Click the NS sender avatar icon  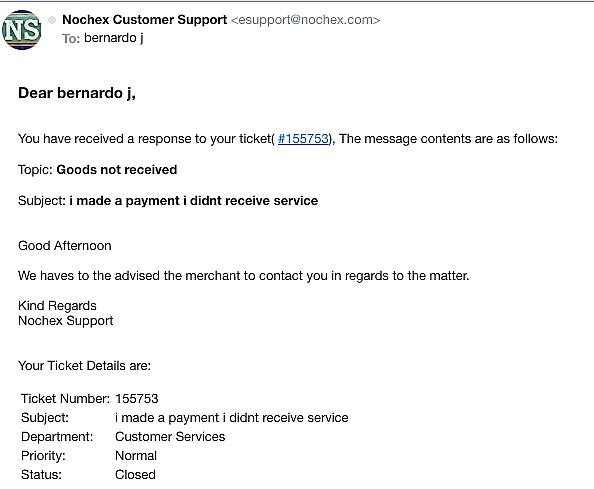point(22,30)
